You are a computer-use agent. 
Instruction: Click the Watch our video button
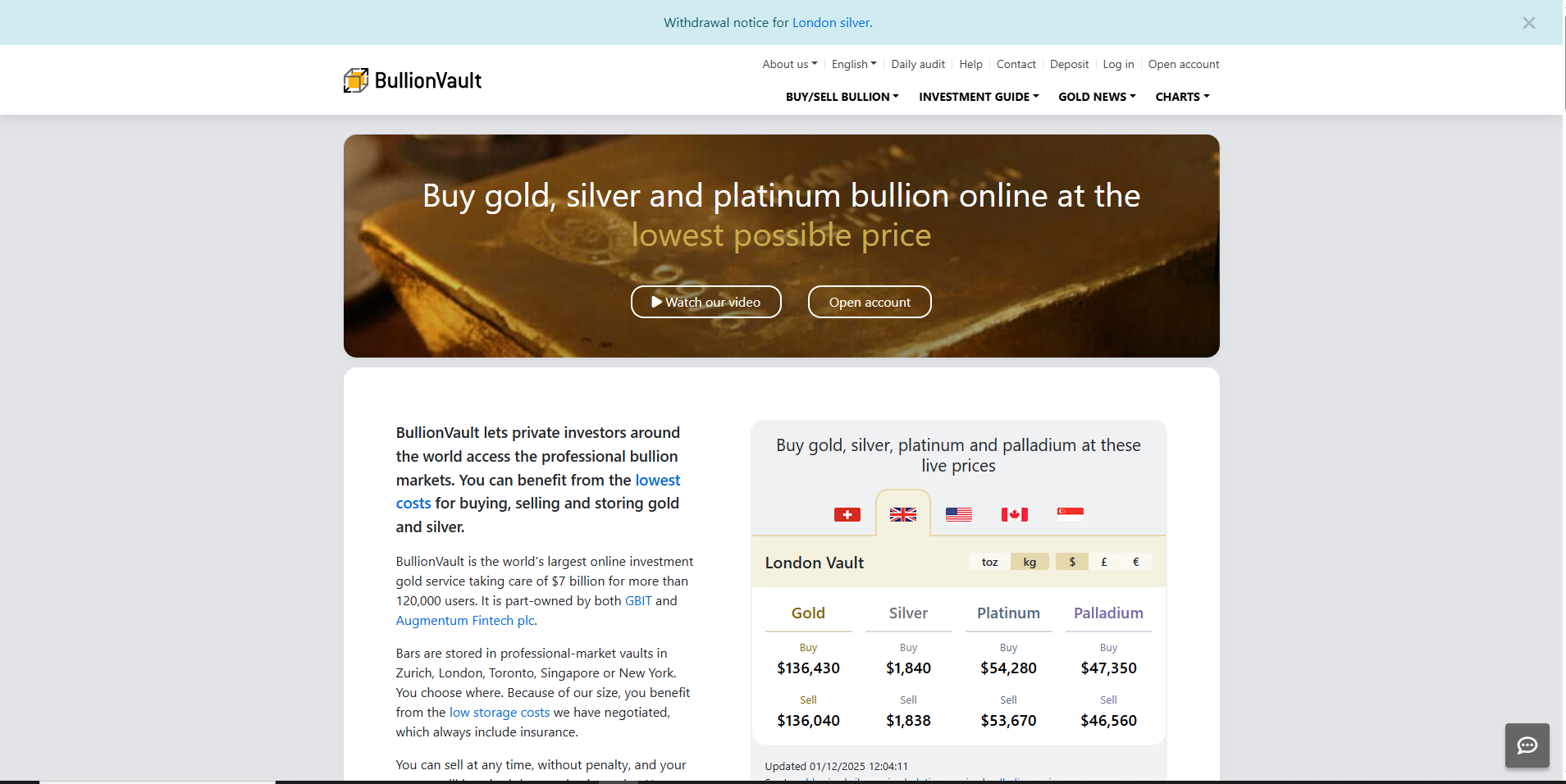(x=705, y=302)
